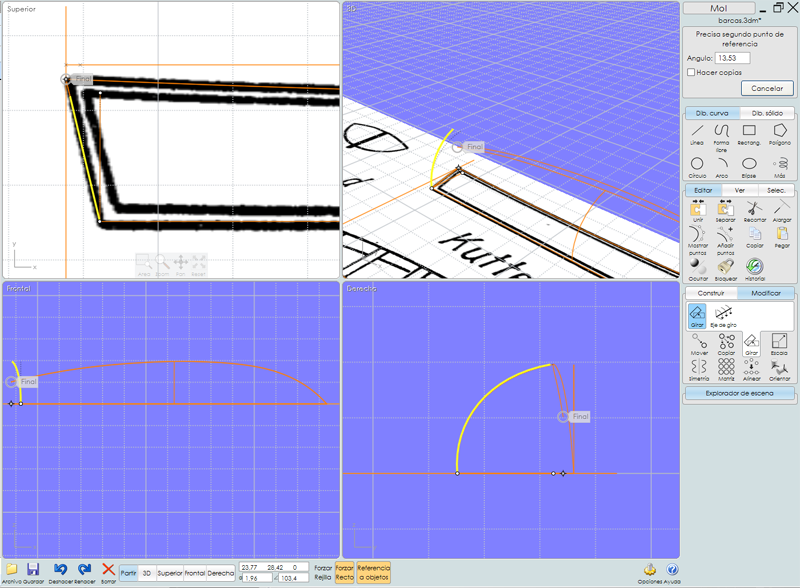Screen dimensions: 800x588
Task: Click the Bloquear lock icon
Action: click(725, 270)
